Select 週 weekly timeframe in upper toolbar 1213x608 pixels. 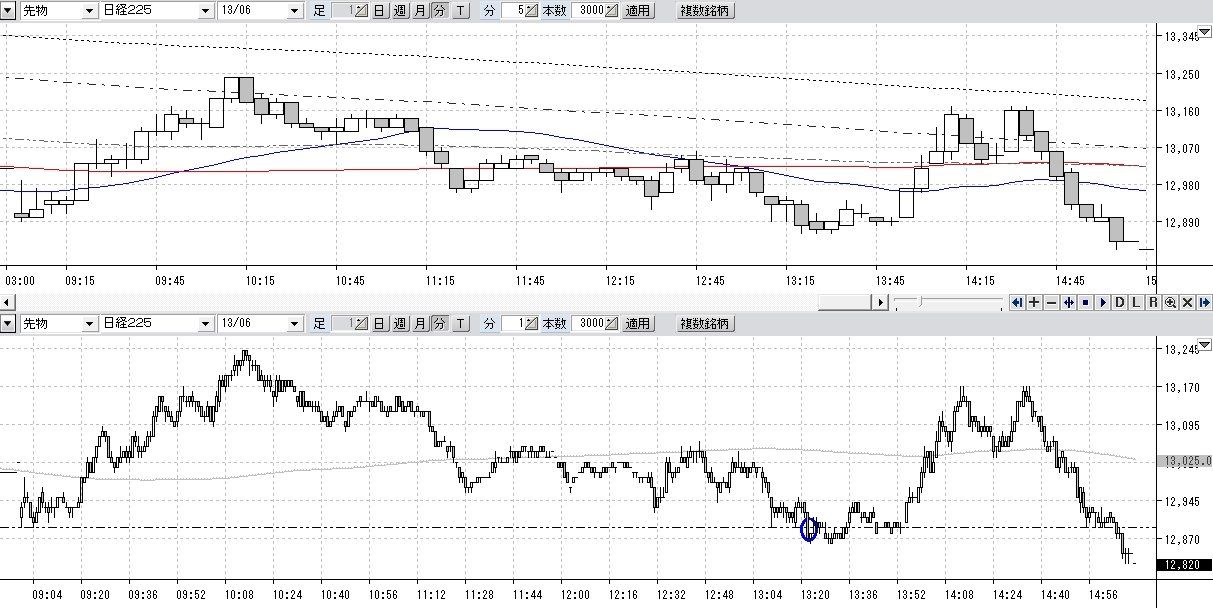(400, 12)
